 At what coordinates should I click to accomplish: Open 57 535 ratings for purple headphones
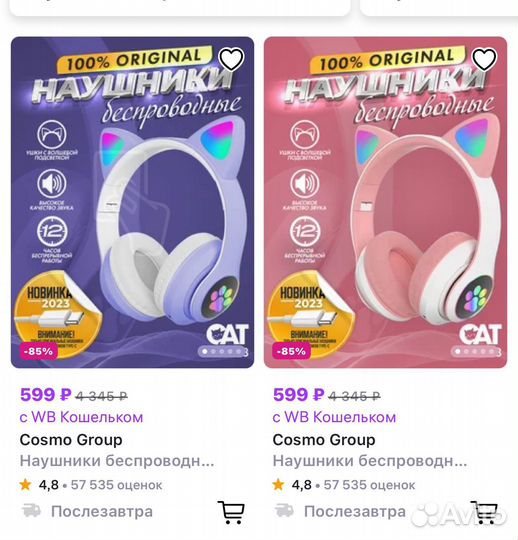116,485
